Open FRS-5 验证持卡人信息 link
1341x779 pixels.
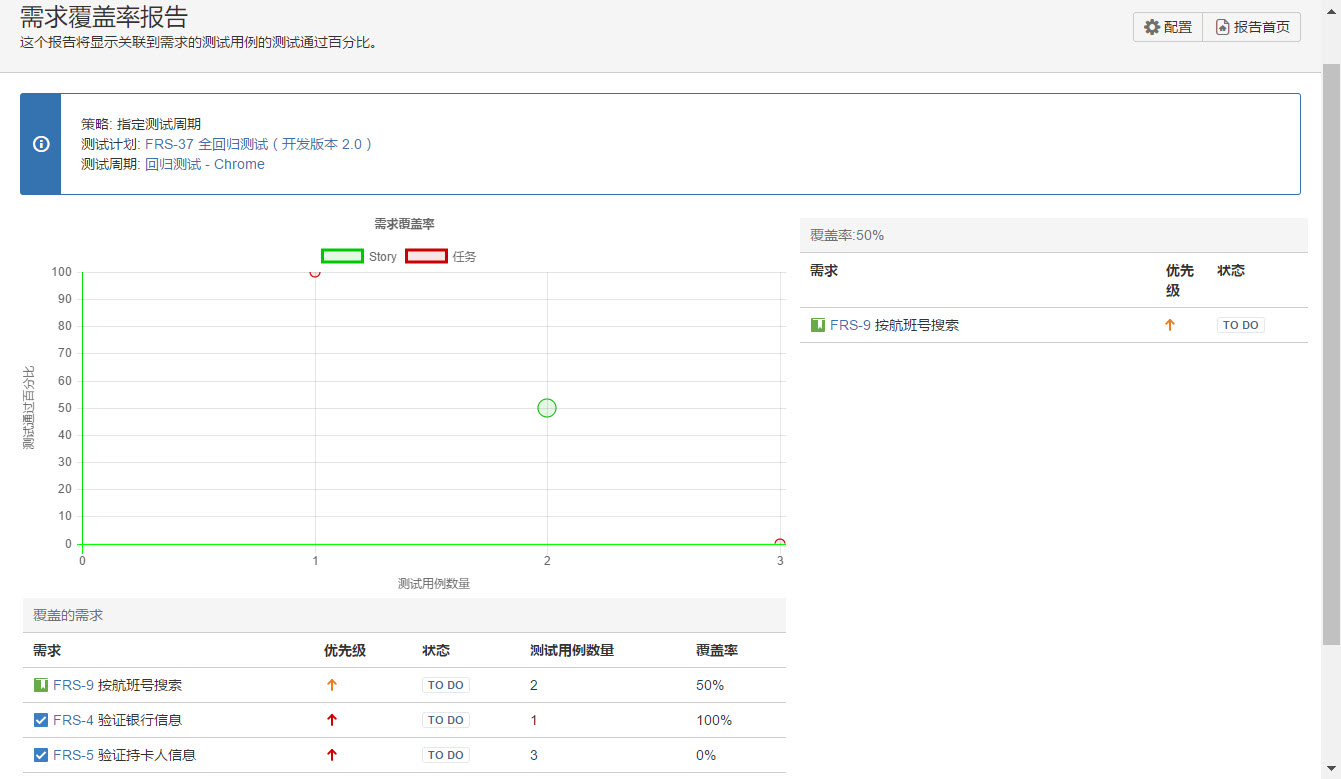[124, 755]
